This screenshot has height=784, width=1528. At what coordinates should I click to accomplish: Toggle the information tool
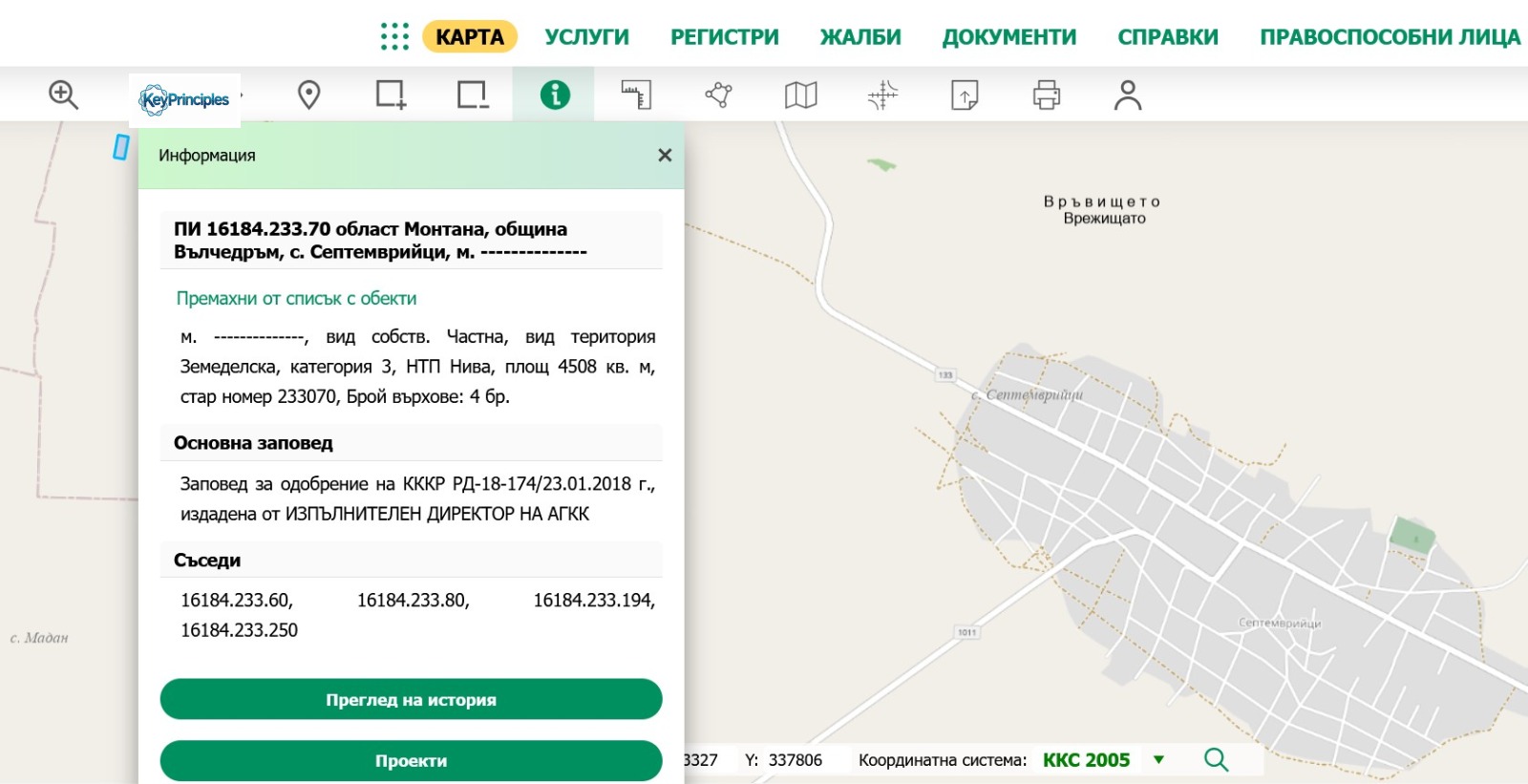coord(555,95)
